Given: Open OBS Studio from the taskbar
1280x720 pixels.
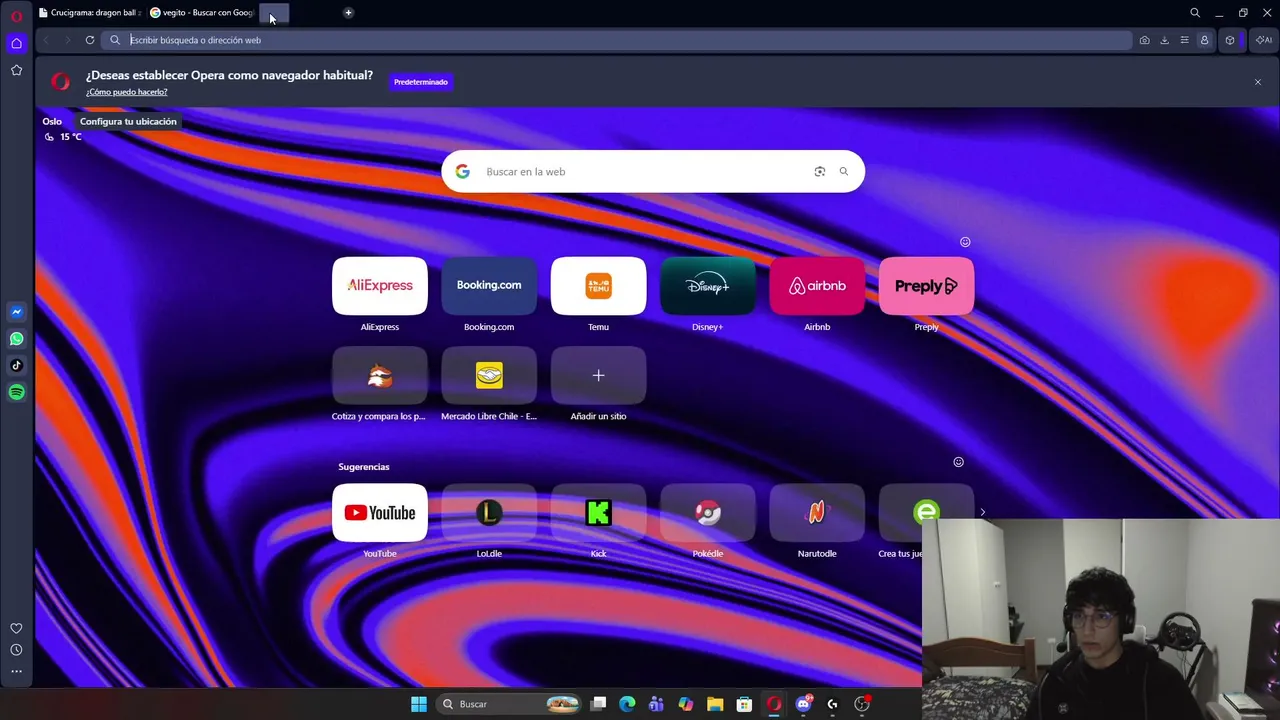Looking at the screenshot, I should [x=862, y=704].
